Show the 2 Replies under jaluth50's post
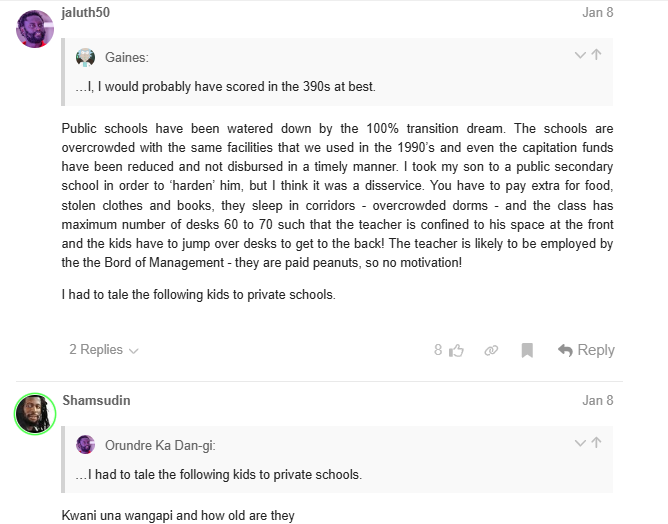Screen dimensions: 668x524 pyautogui.click(x=103, y=350)
